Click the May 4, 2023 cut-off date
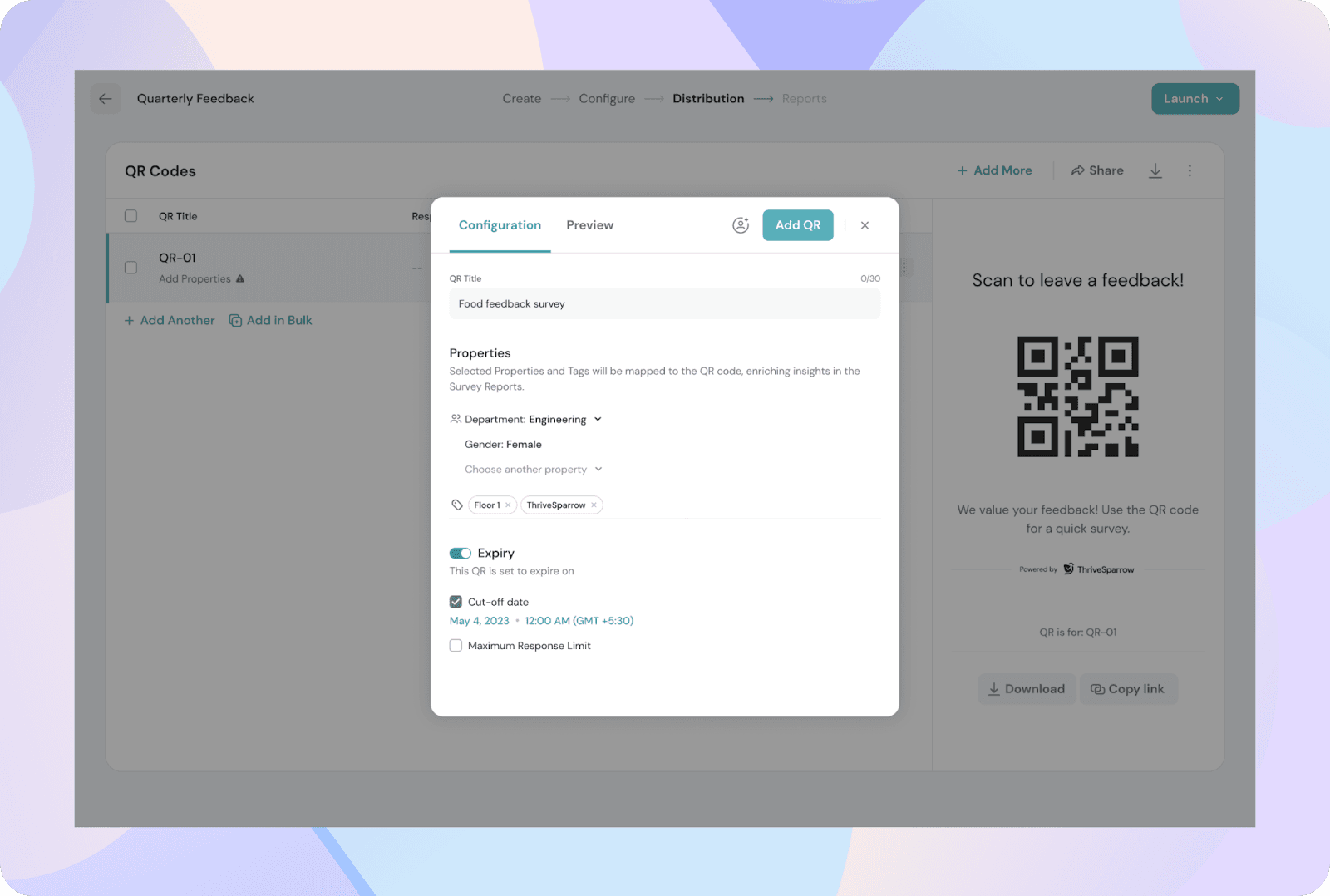The width and height of the screenshot is (1330, 896). click(479, 621)
